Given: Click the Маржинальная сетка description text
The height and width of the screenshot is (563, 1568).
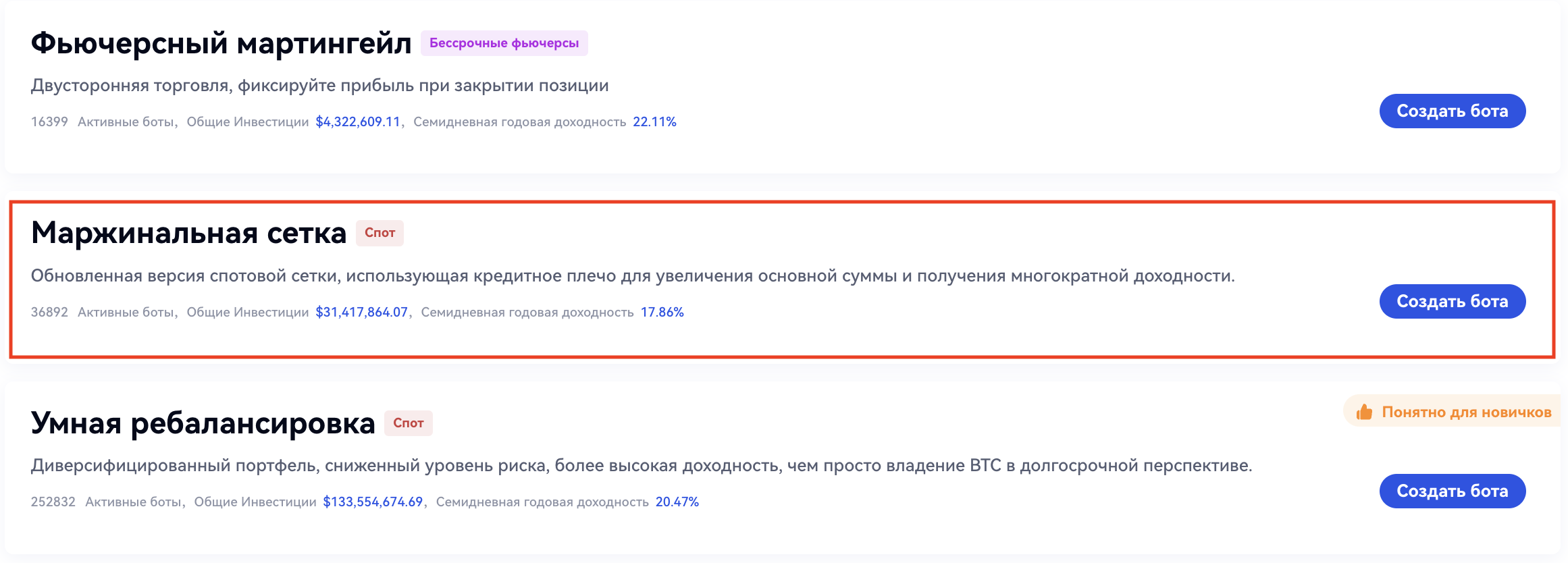Looking at the screenshot, I should [x=632, y=275].
